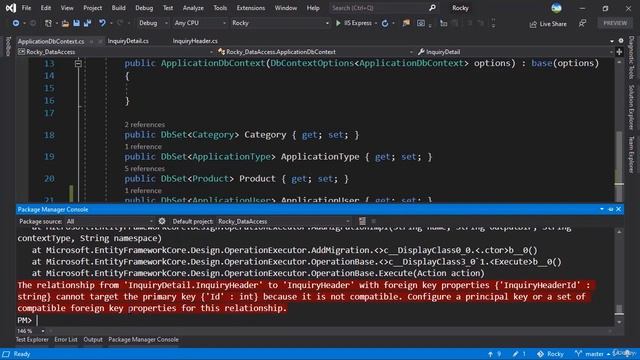Click the Open File folder icon
Image resolution: width=640 pixels, height=360 pixels.
(65, 23)
